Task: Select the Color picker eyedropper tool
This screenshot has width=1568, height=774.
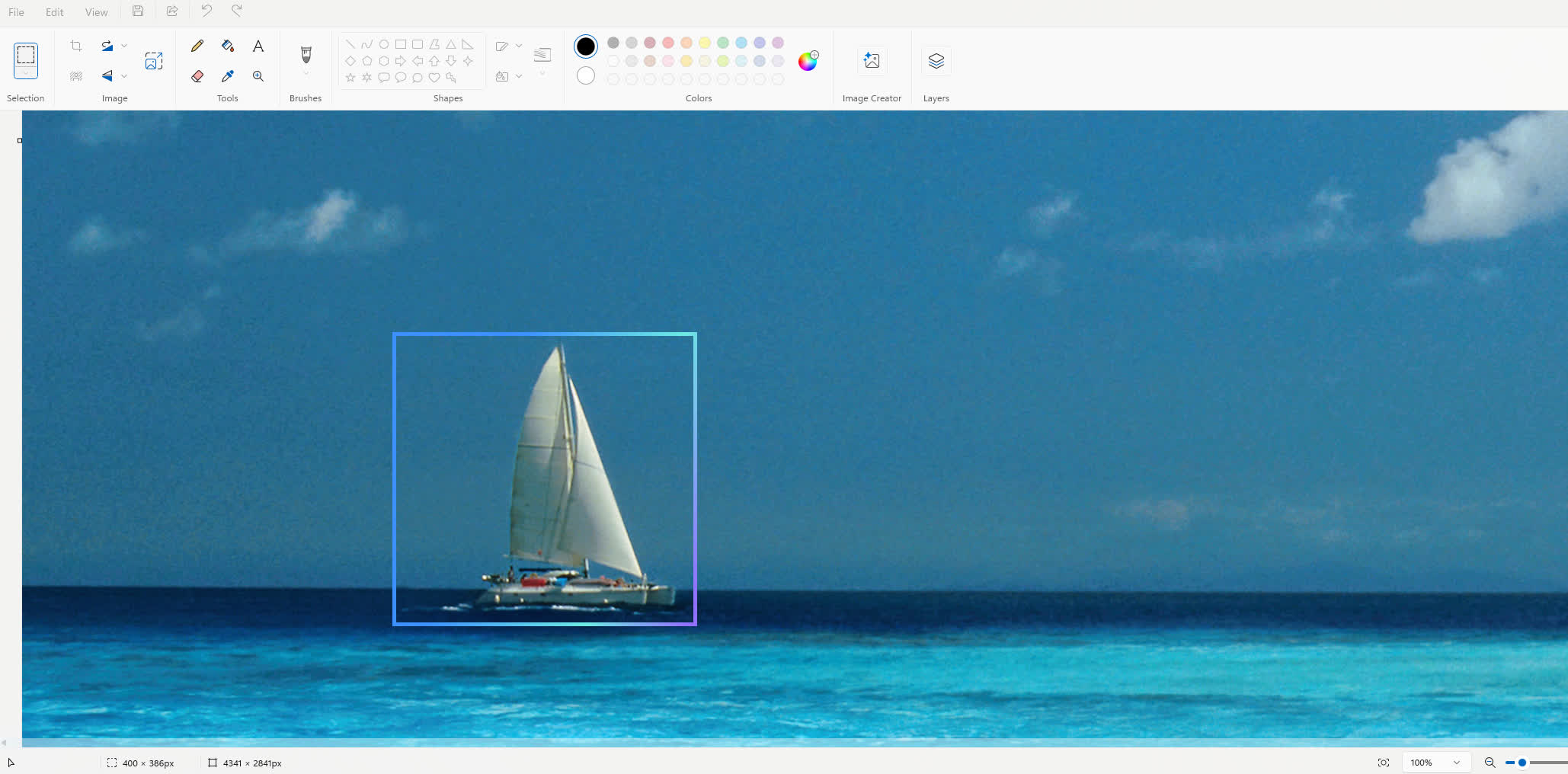Action: click(x=228, y=76)
